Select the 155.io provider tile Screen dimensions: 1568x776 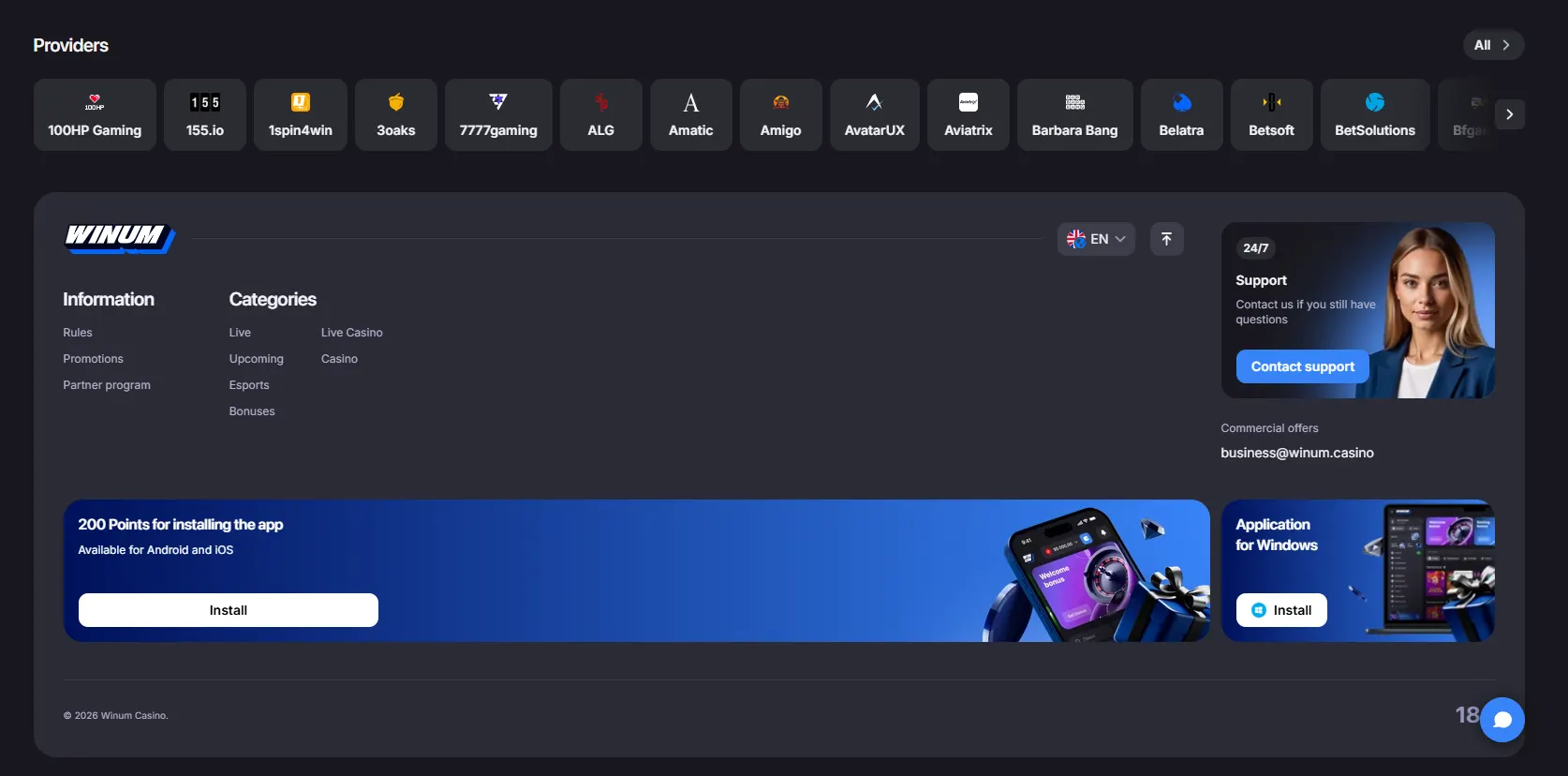[205, 114]
